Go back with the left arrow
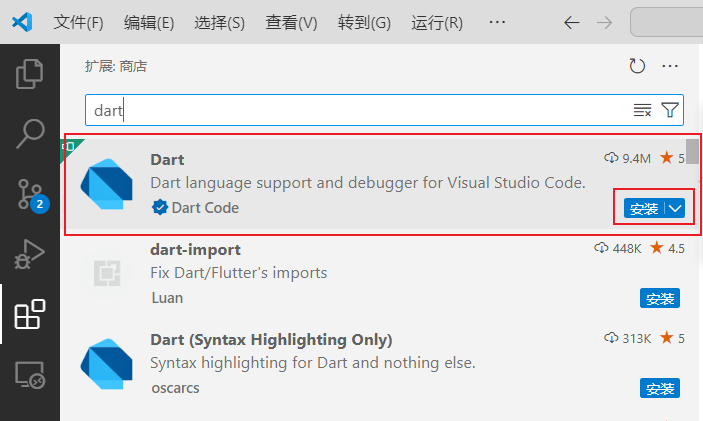This screenshot has height=421, width=703. 572,22
